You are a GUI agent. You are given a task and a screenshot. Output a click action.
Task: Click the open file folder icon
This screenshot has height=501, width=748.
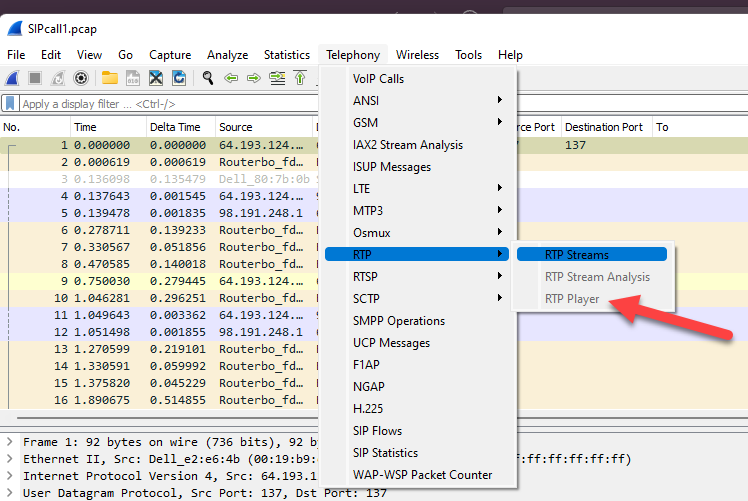pos(109,78)
